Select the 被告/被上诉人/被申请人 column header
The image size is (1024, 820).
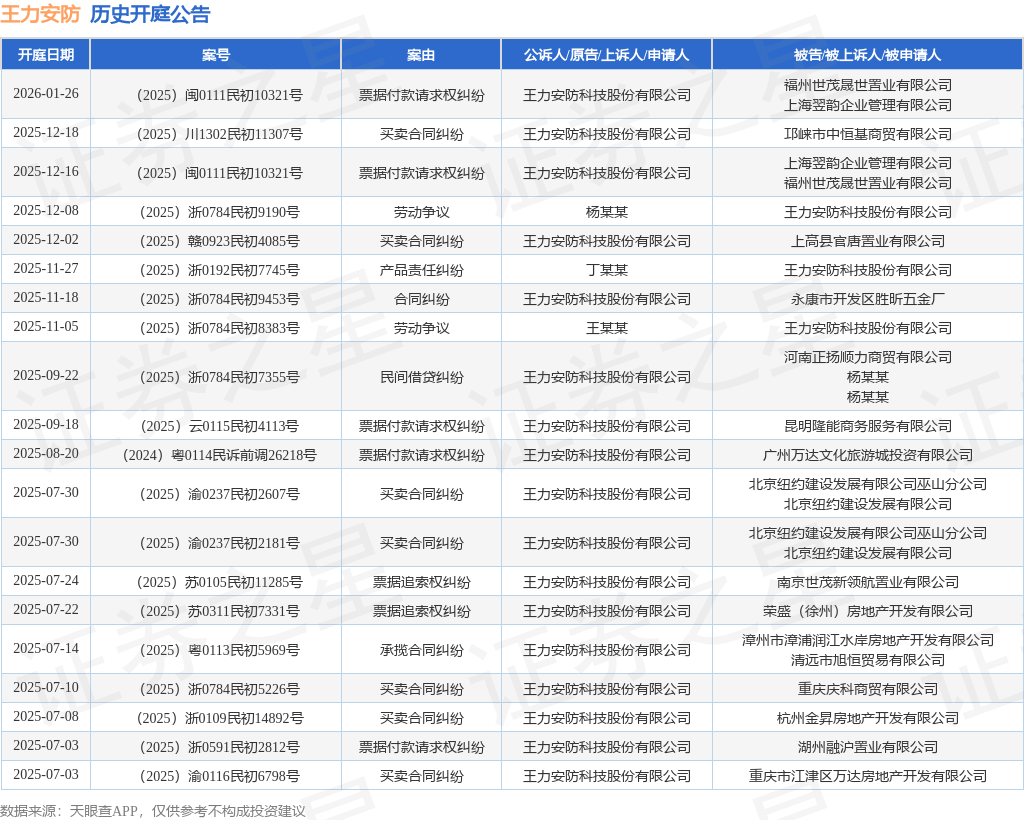pyautogui.click(x=867, y=55)
